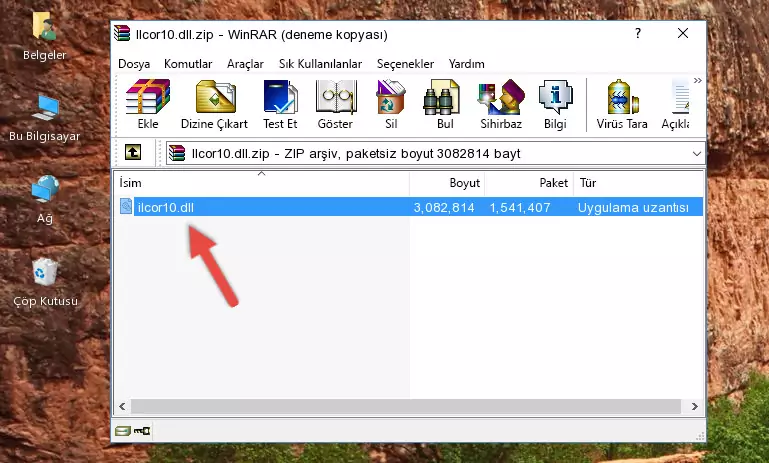Open the Araçlar menu

(x=245, y=64)
